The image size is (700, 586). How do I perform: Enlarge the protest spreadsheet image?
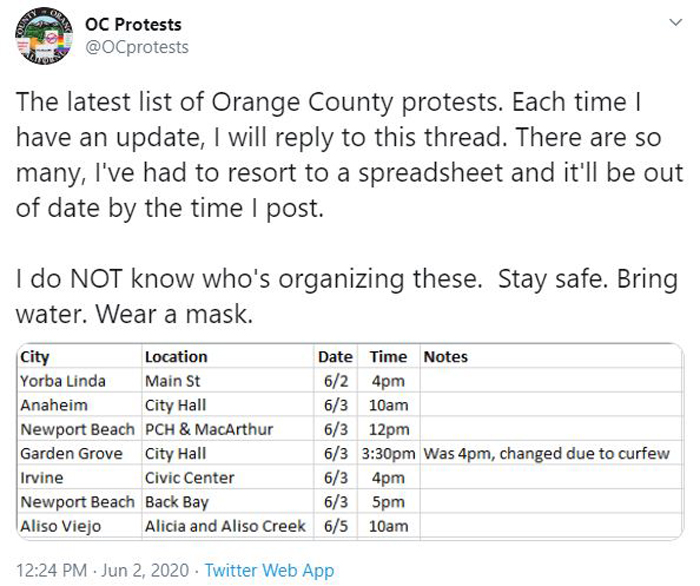(x=350, y=441)
